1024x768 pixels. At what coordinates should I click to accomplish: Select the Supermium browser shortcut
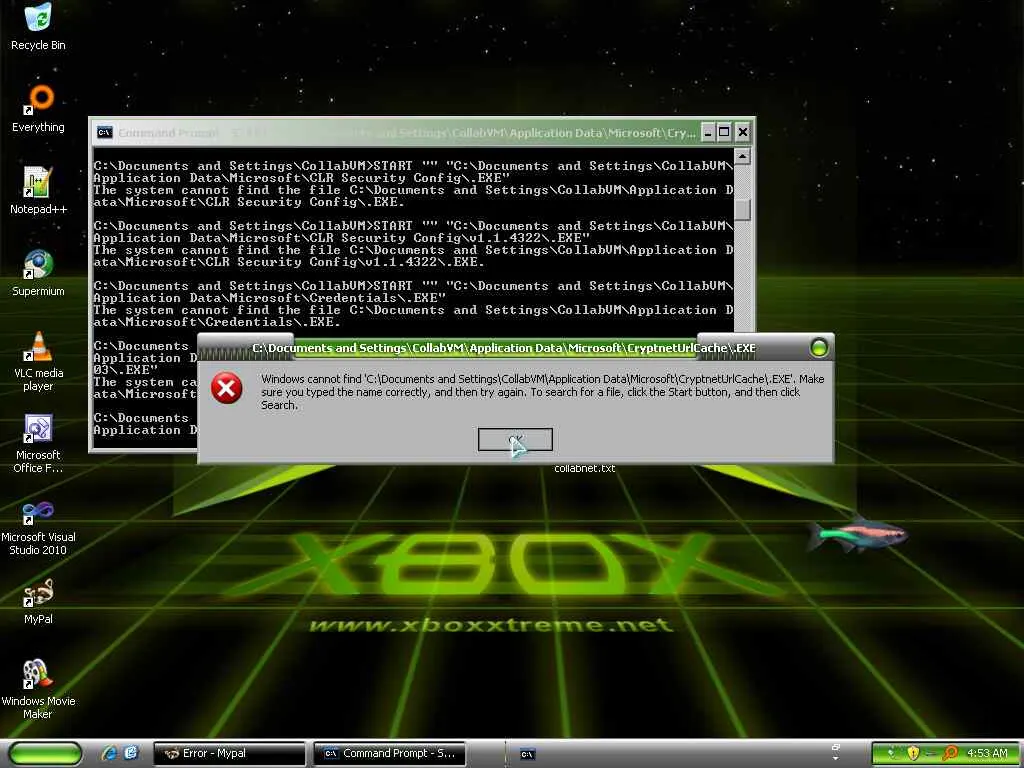[x=38, y=272]
